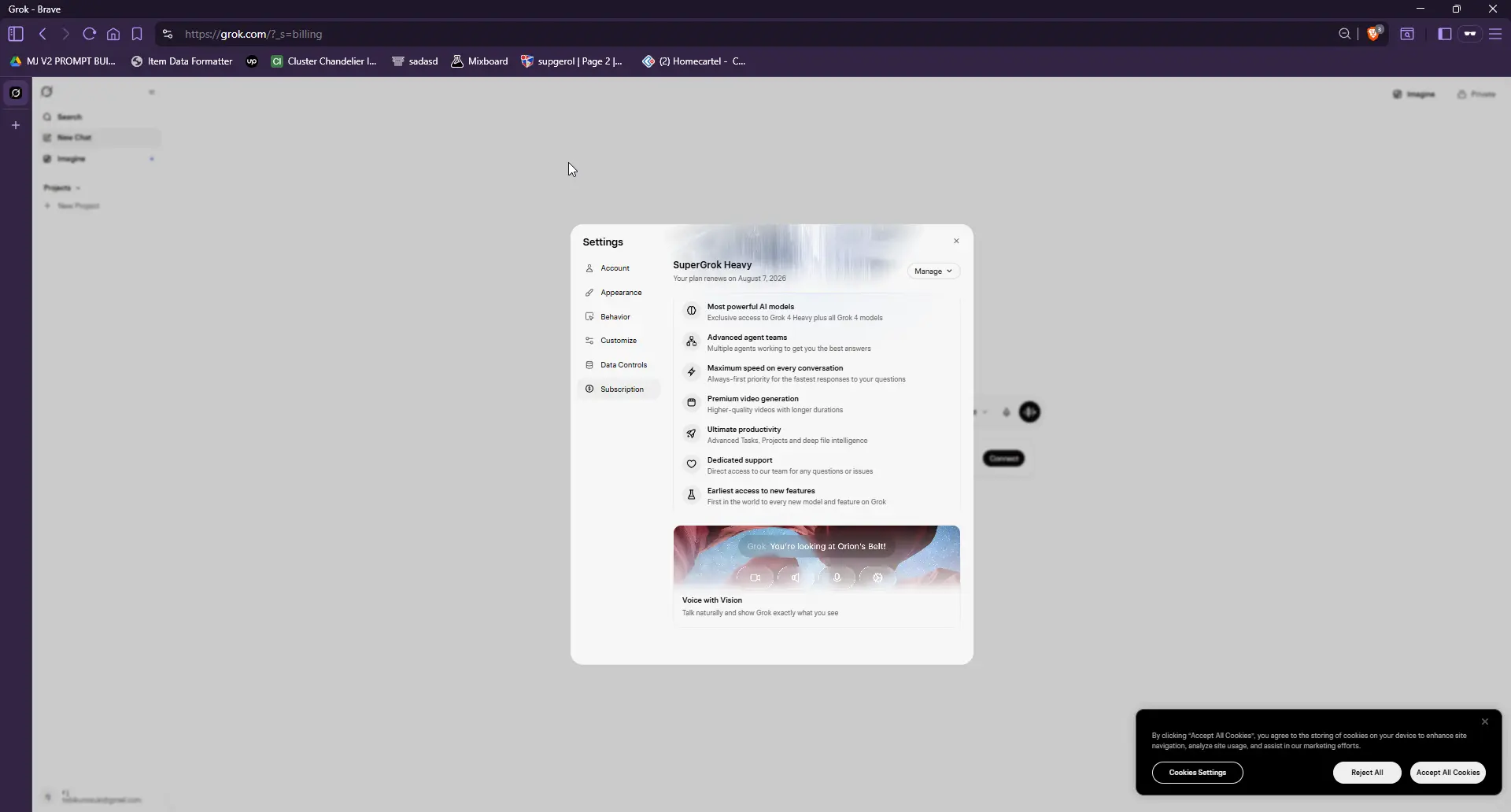Select the Subscription settings tab
Viewport: 1511px width, 812px height.
[x=618, y=389]
